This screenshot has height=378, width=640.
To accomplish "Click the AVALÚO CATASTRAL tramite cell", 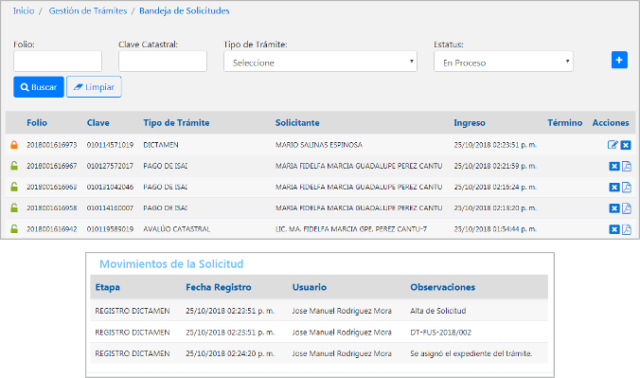I will click(x=176, y=229).
